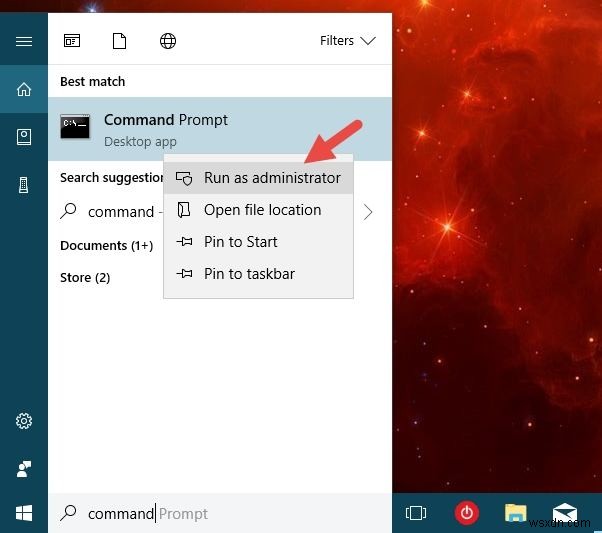Filter results by Web globe icon
Image resolution: width=602 pixels, height=533 pixels.
click(168, 41)
